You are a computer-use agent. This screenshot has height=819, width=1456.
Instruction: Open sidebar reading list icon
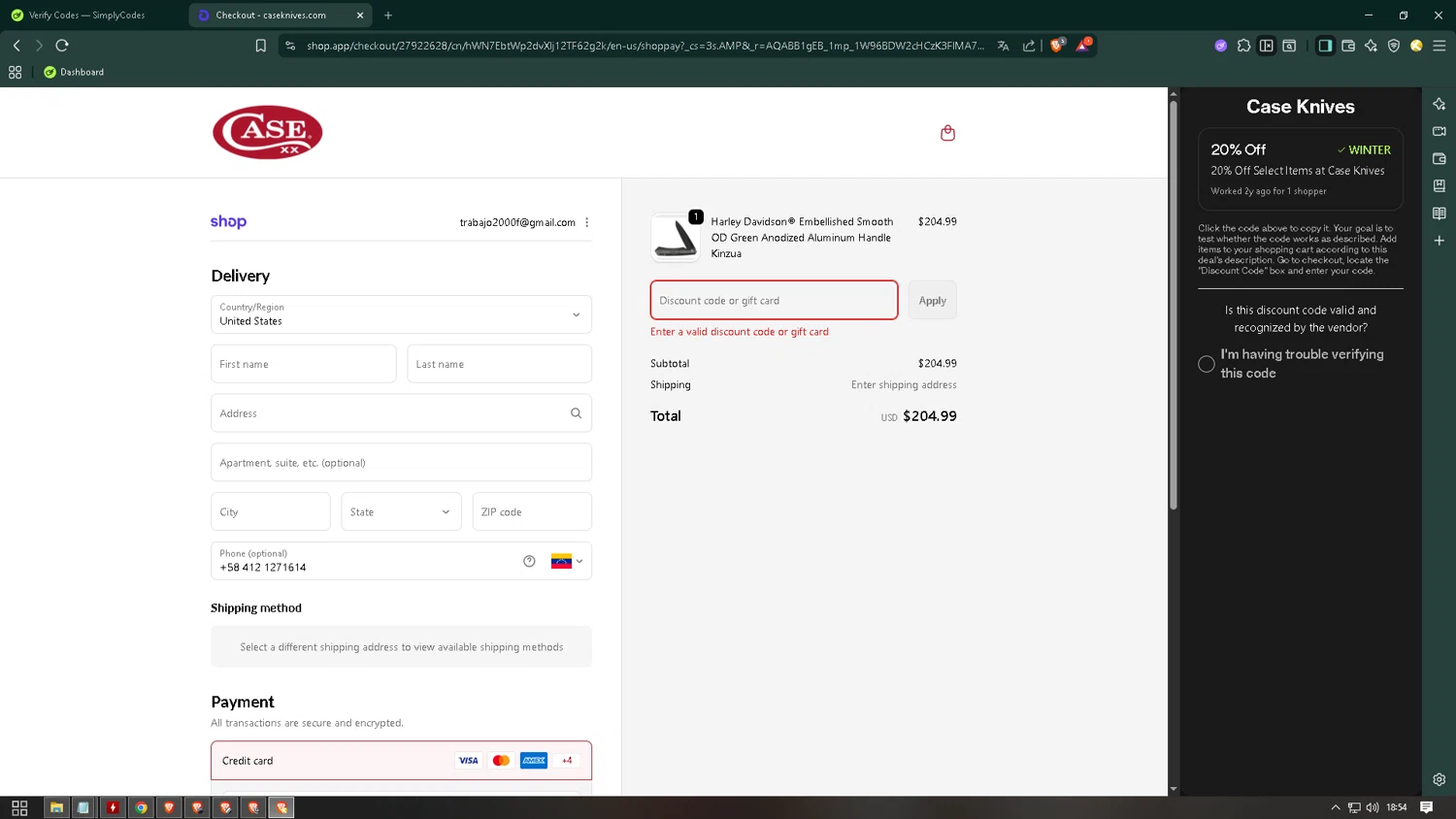coord(1439,213)
